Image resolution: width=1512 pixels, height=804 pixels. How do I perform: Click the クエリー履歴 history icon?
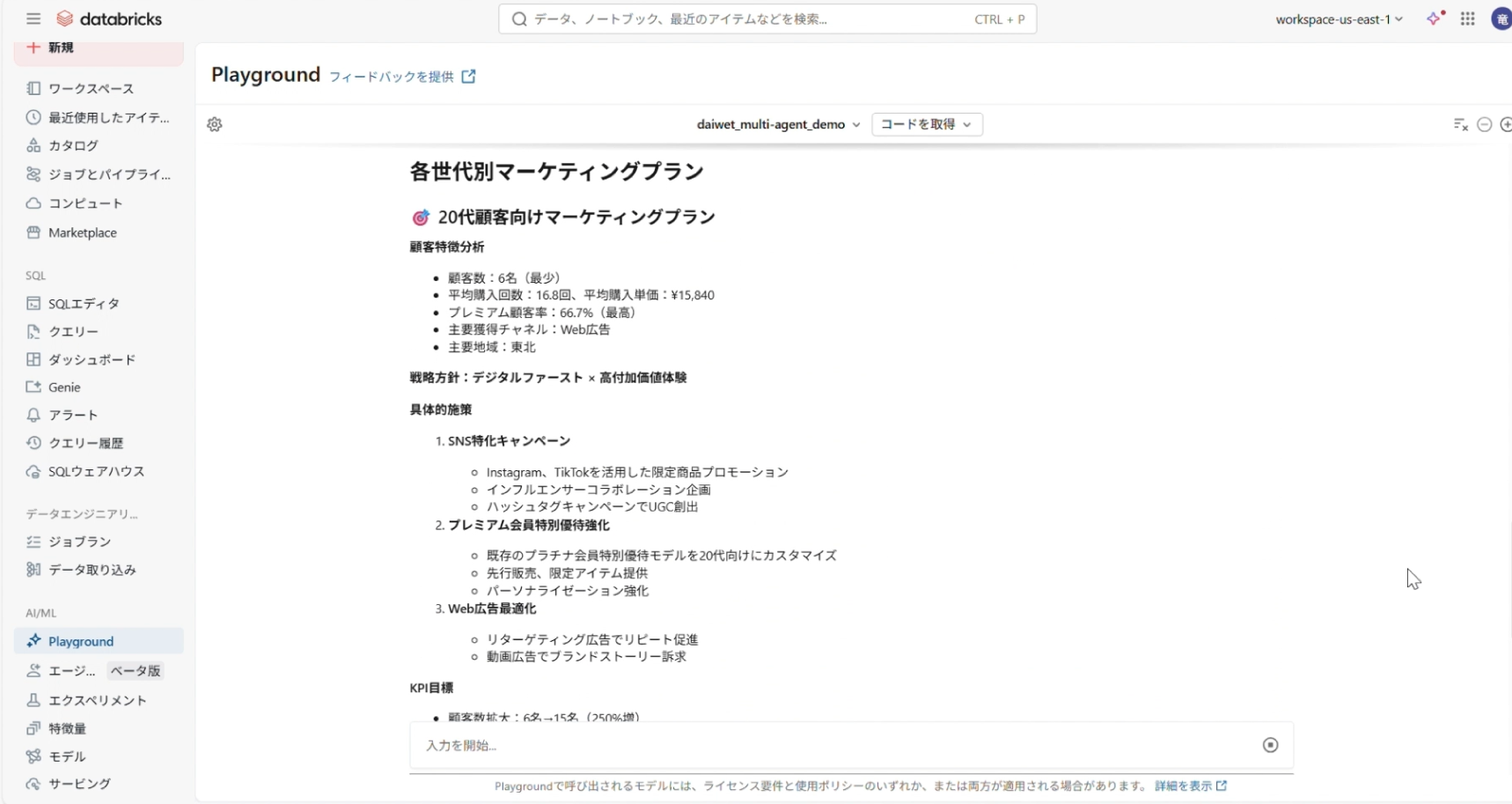coord(33,443)
